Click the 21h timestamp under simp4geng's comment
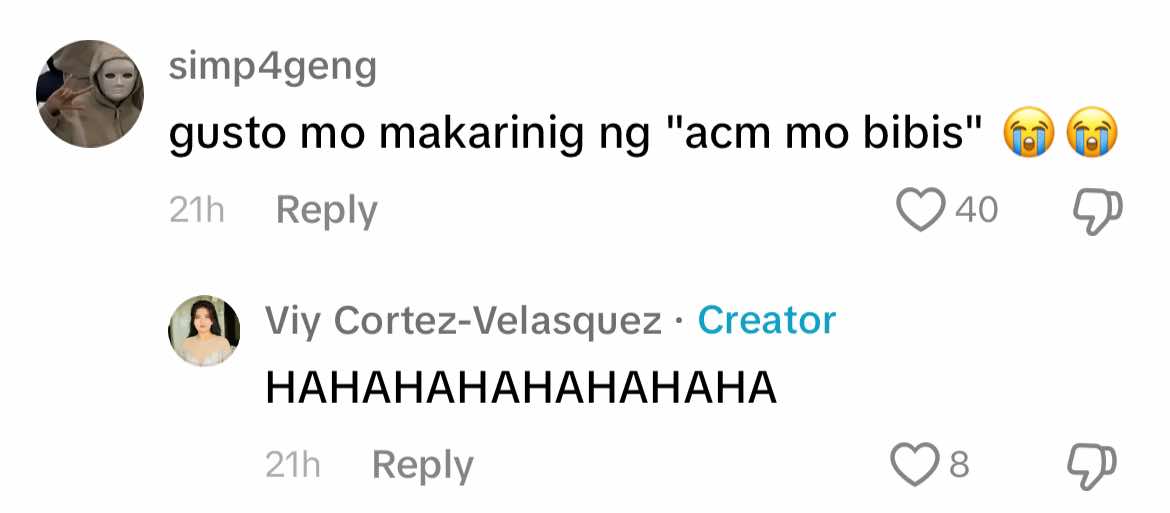1170x513 pixels. pos(197,212)
